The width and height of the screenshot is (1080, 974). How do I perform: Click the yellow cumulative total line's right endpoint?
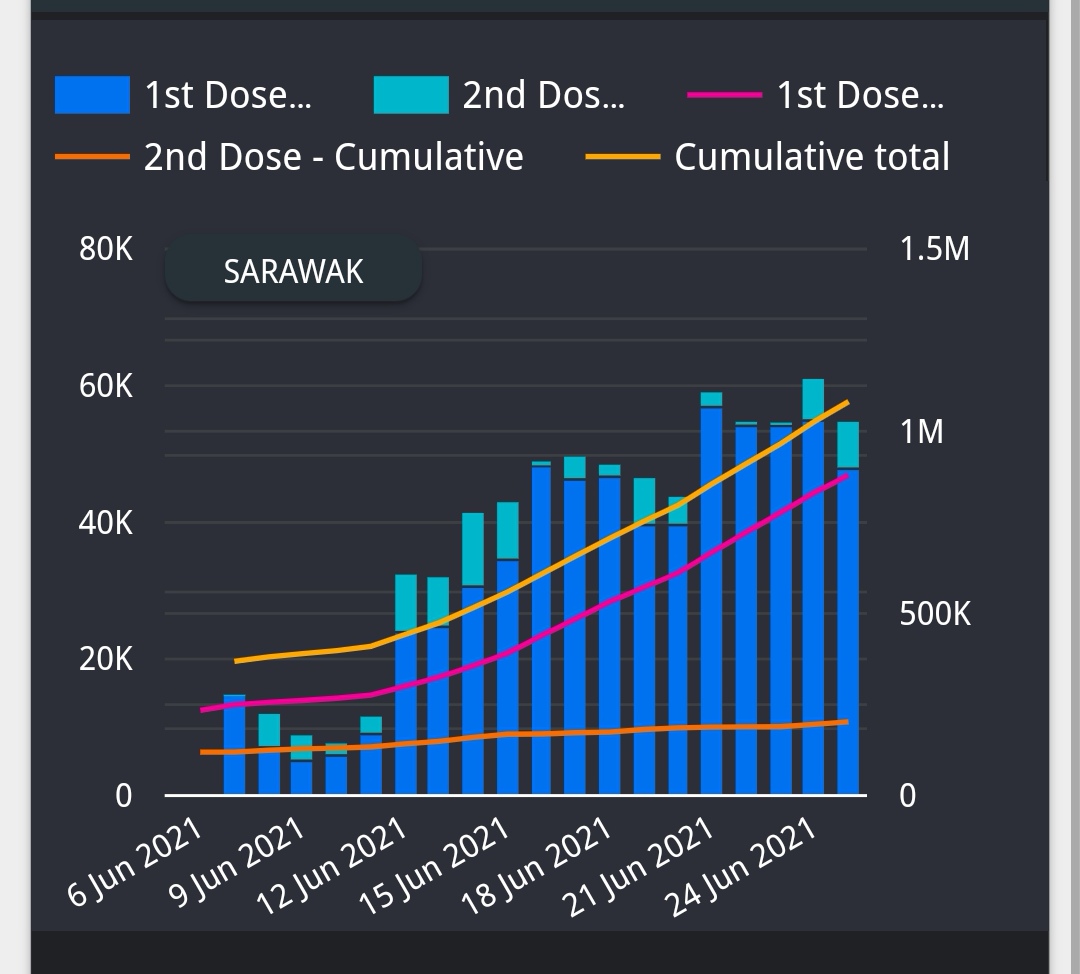point(847,402)
